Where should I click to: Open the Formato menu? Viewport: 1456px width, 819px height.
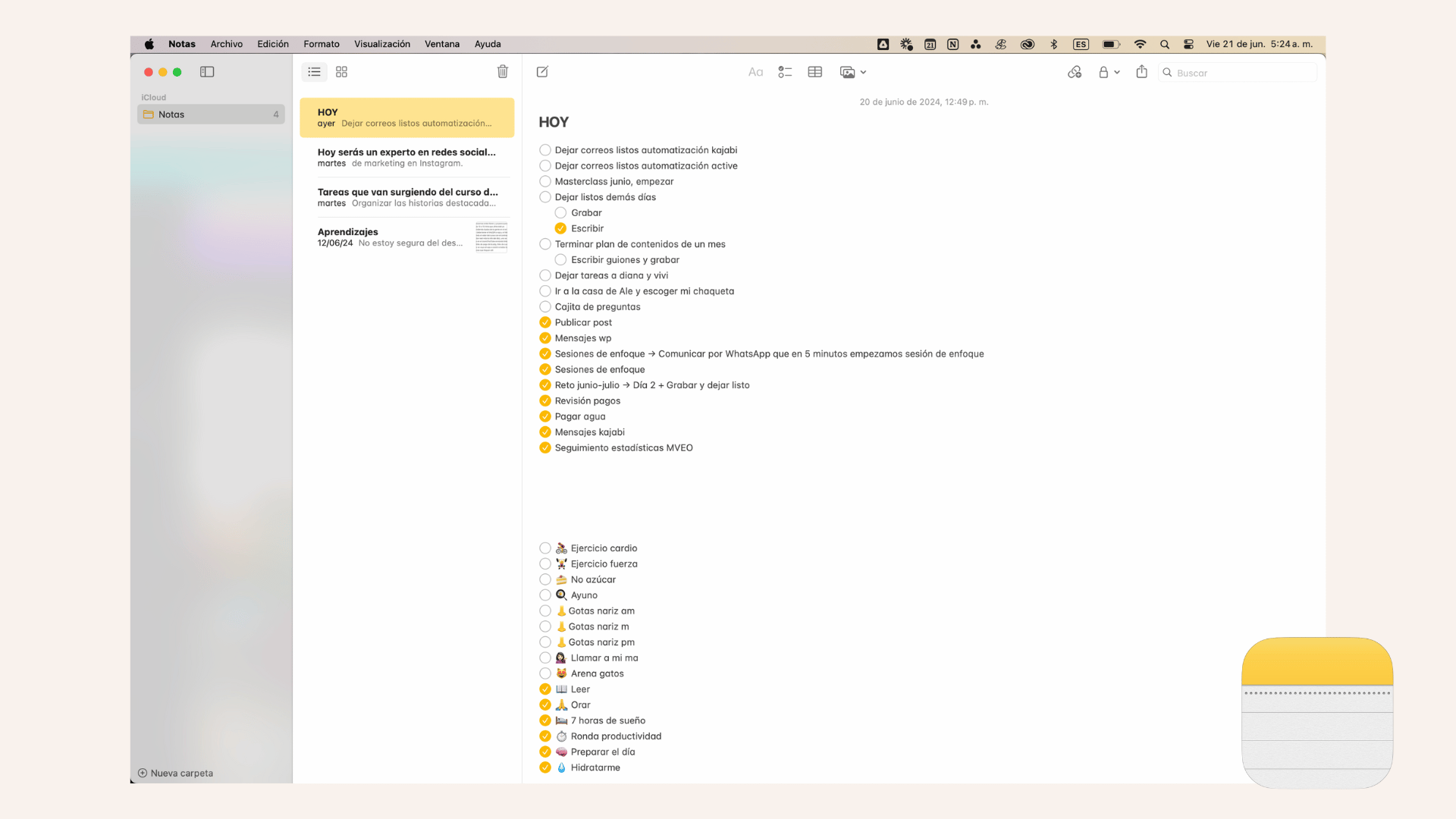(322, 44)
